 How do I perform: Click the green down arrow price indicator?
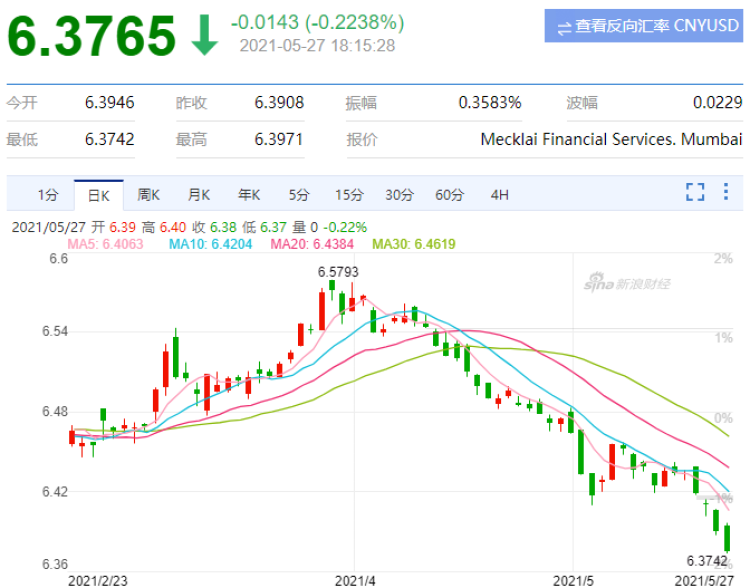[x=205, y=35]
